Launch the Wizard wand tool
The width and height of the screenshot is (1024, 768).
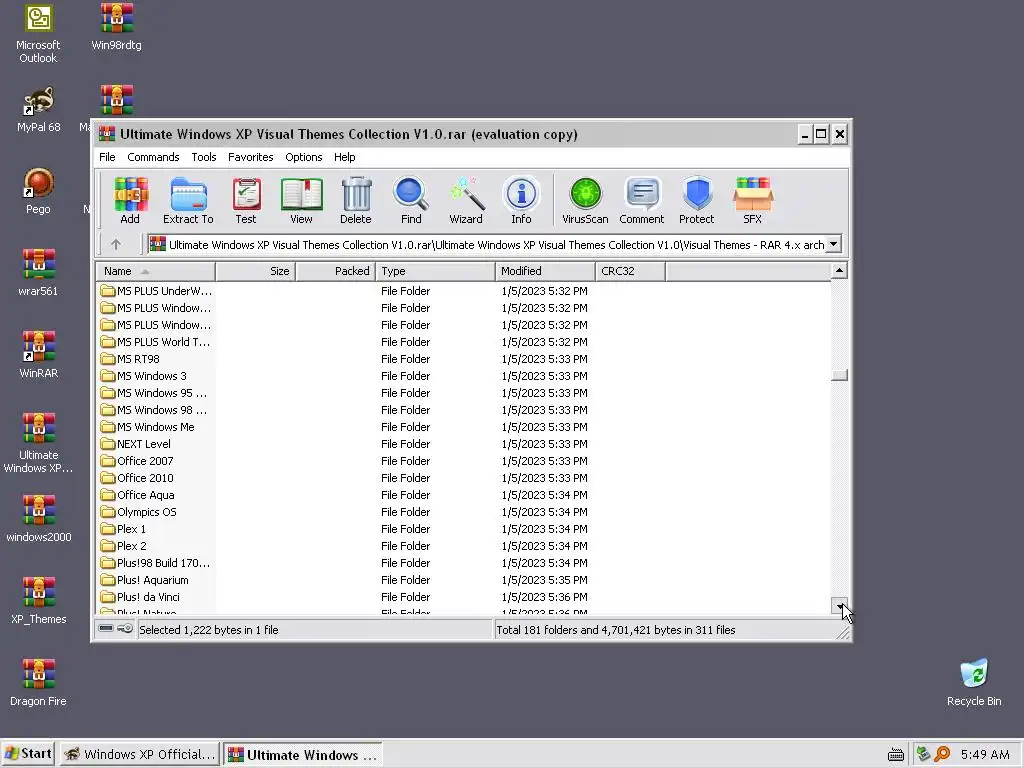[x=466, y=200]
